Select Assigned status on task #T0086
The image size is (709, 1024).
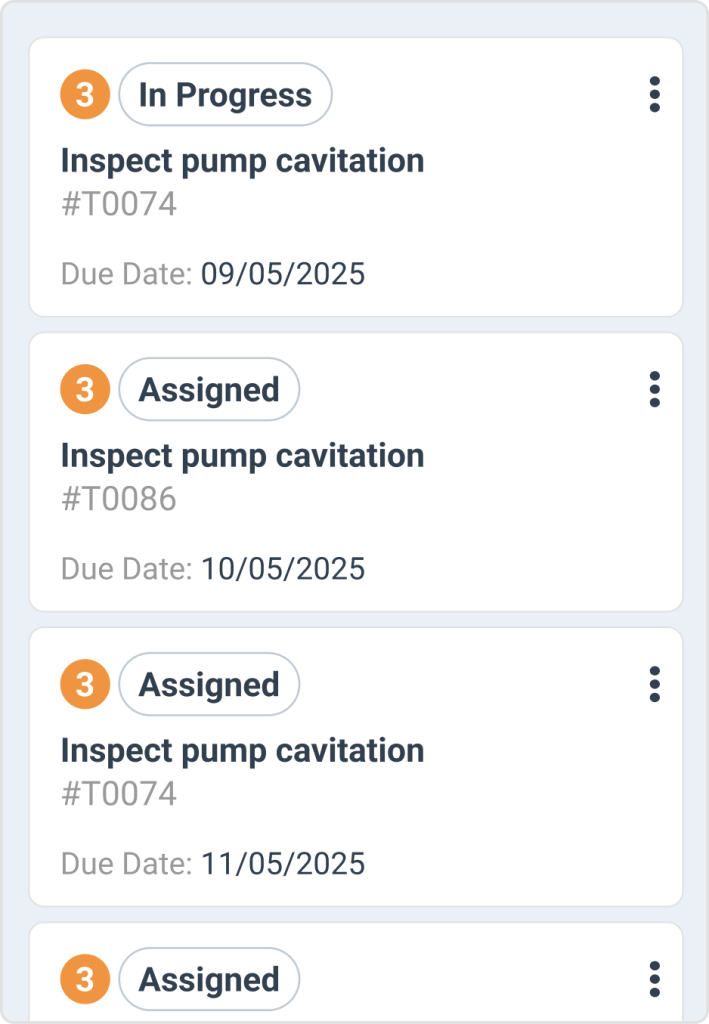pos(208,389)
